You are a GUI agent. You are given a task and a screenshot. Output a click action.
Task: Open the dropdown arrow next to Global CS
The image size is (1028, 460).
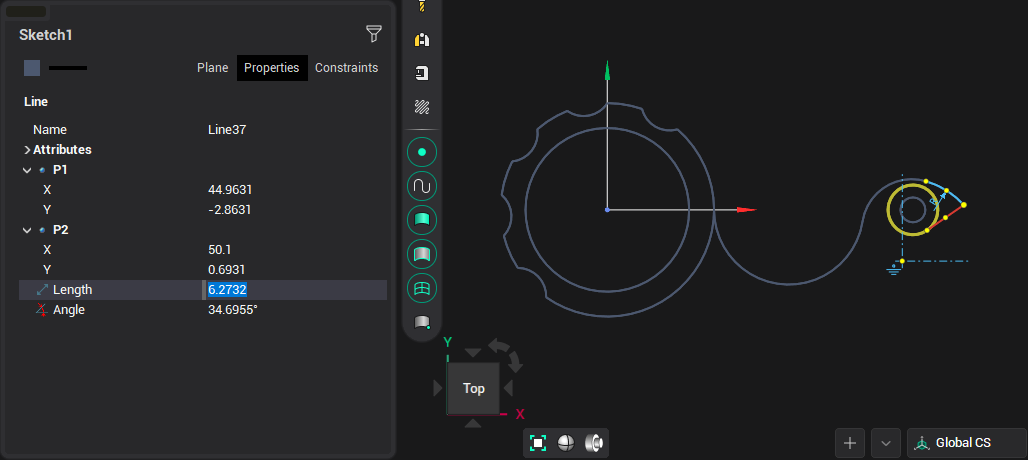[x=886, y=443]
